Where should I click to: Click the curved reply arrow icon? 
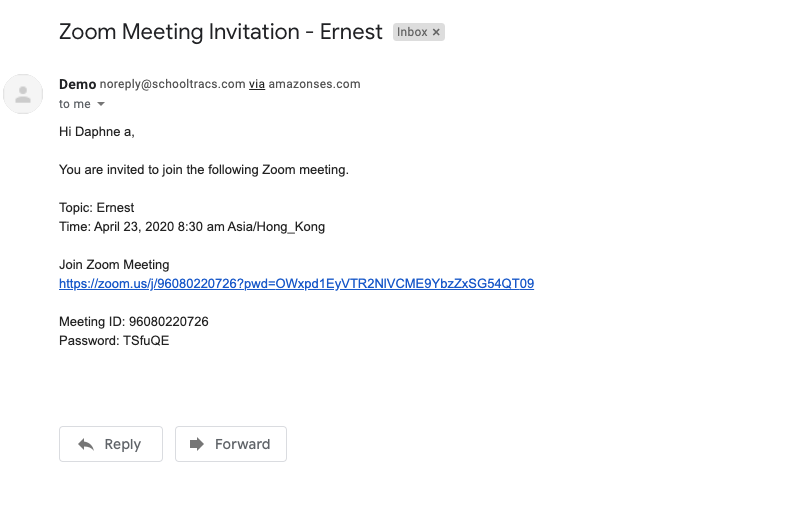coord(87,444)
